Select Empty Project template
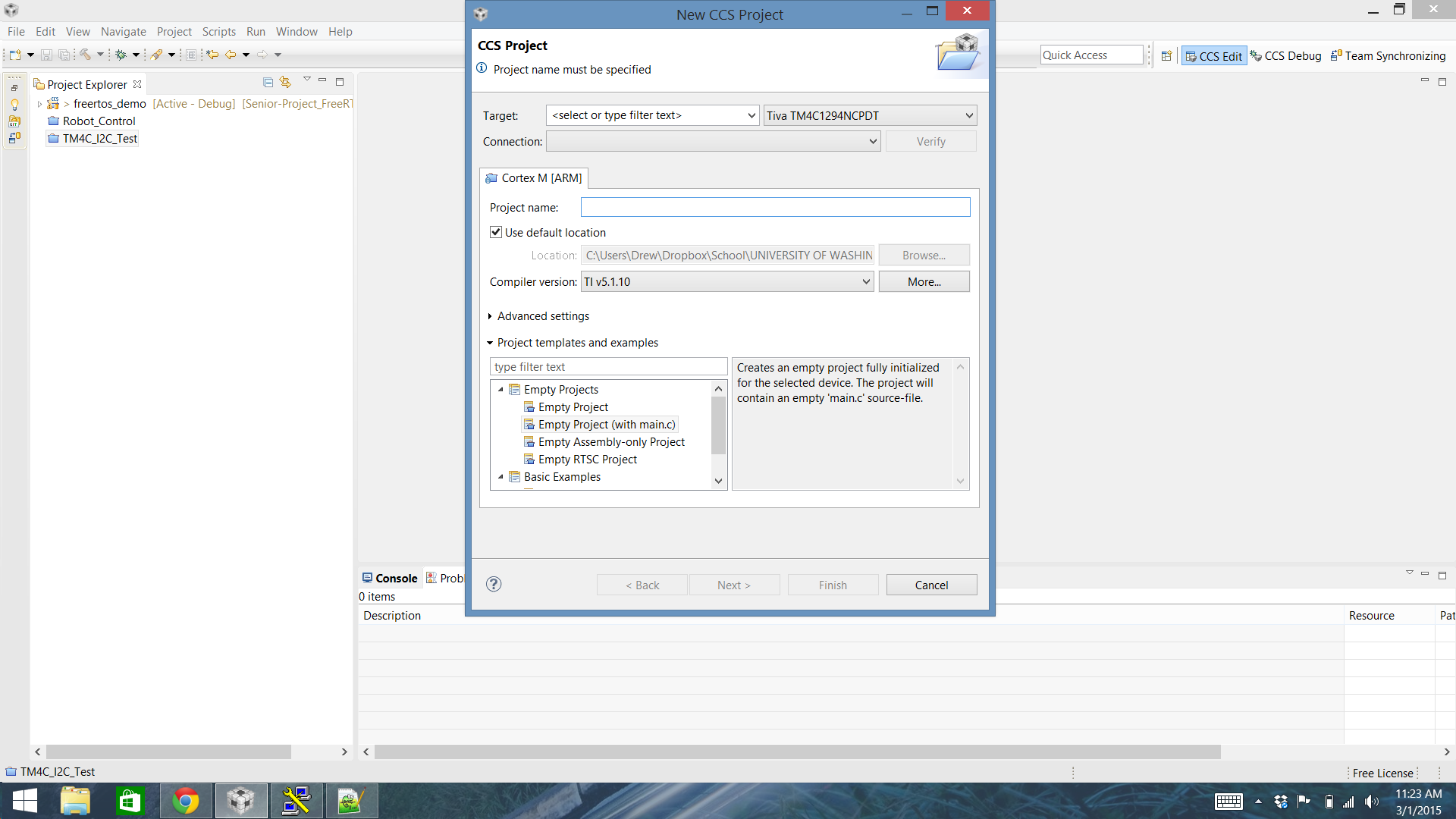 pos(573,407)
